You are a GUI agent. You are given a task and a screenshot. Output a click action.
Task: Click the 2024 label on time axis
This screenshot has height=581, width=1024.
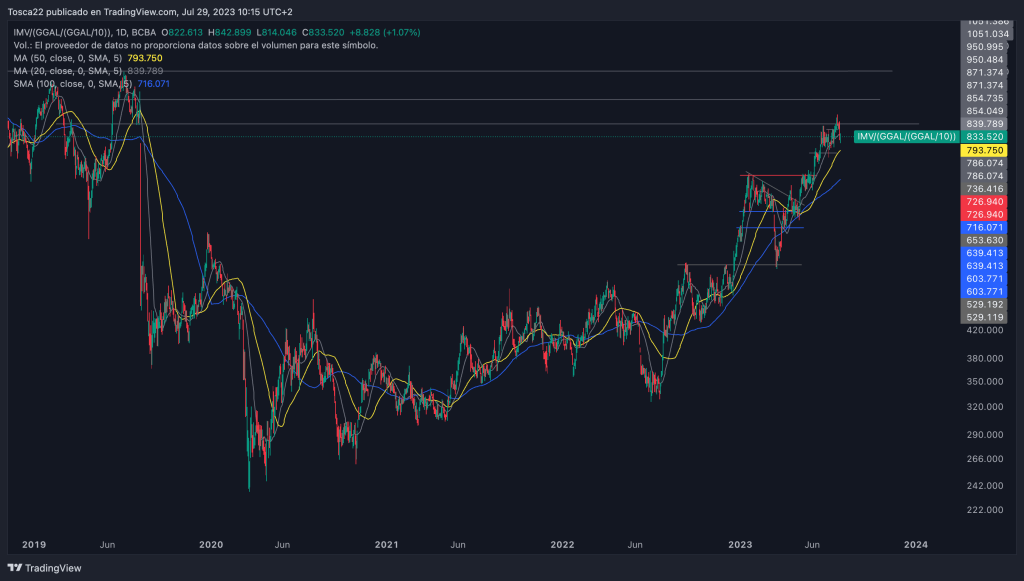915,544
